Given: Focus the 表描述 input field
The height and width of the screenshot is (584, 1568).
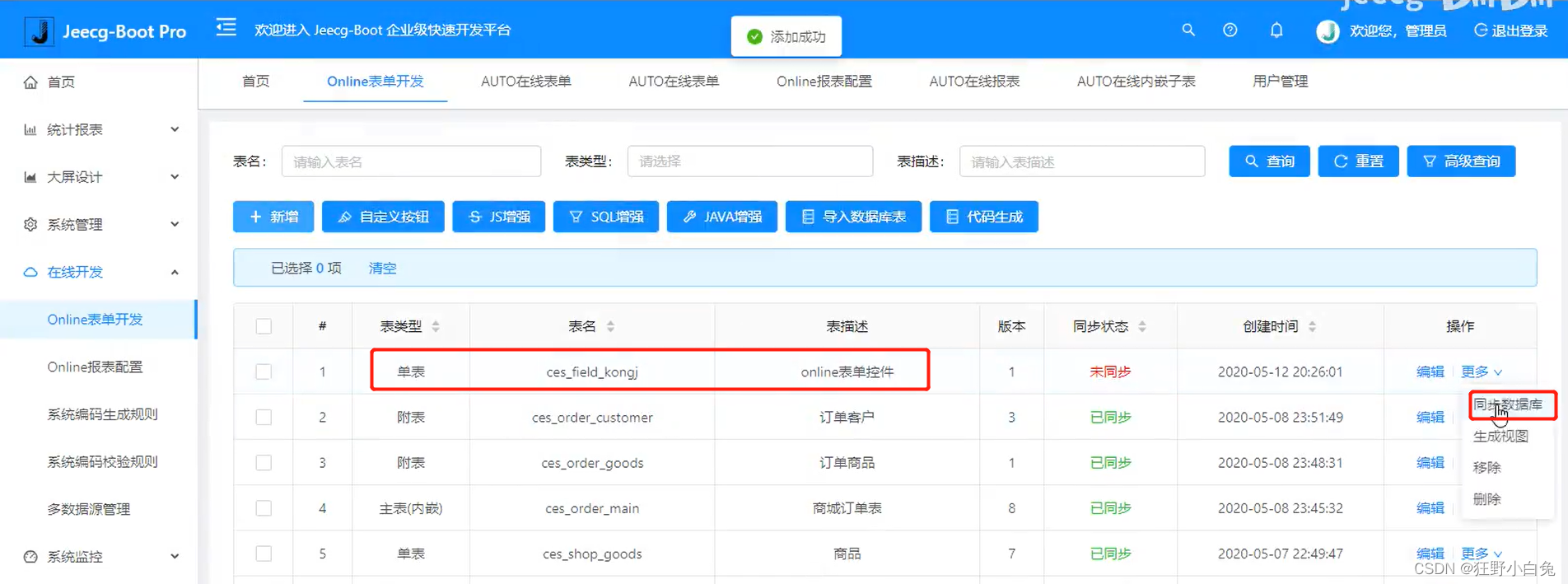Looking at the screenshot, I should pyautogui.click(x=1082, y=161).
